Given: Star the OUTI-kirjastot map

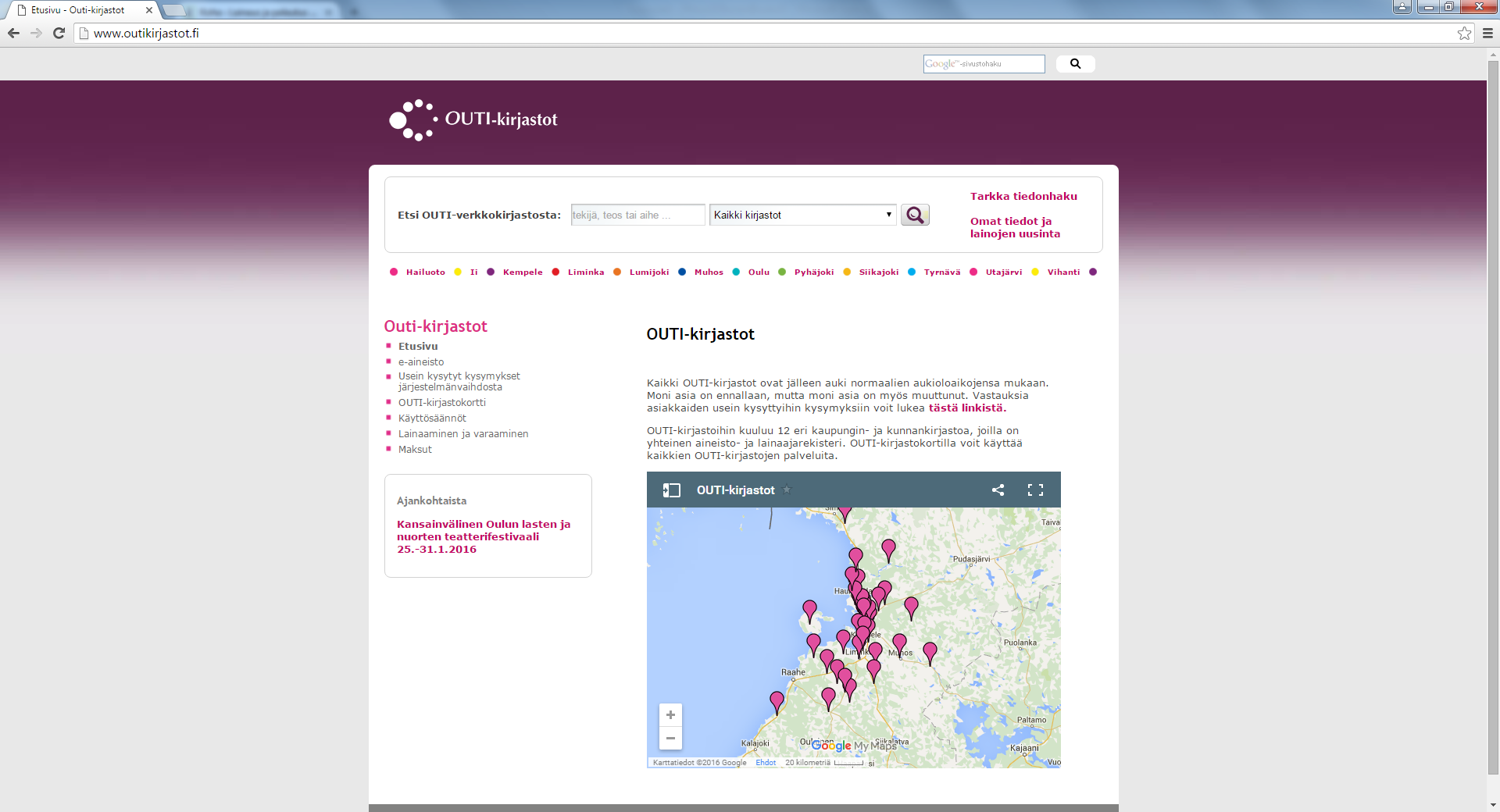Looking at the screenshot, I should pyautogui.click(x=787, y=490).
